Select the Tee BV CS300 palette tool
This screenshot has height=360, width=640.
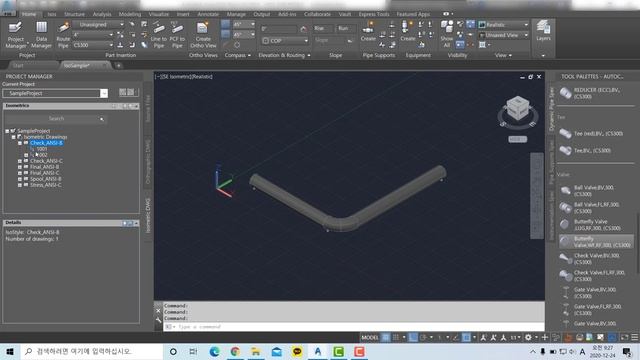coord(595,150)
